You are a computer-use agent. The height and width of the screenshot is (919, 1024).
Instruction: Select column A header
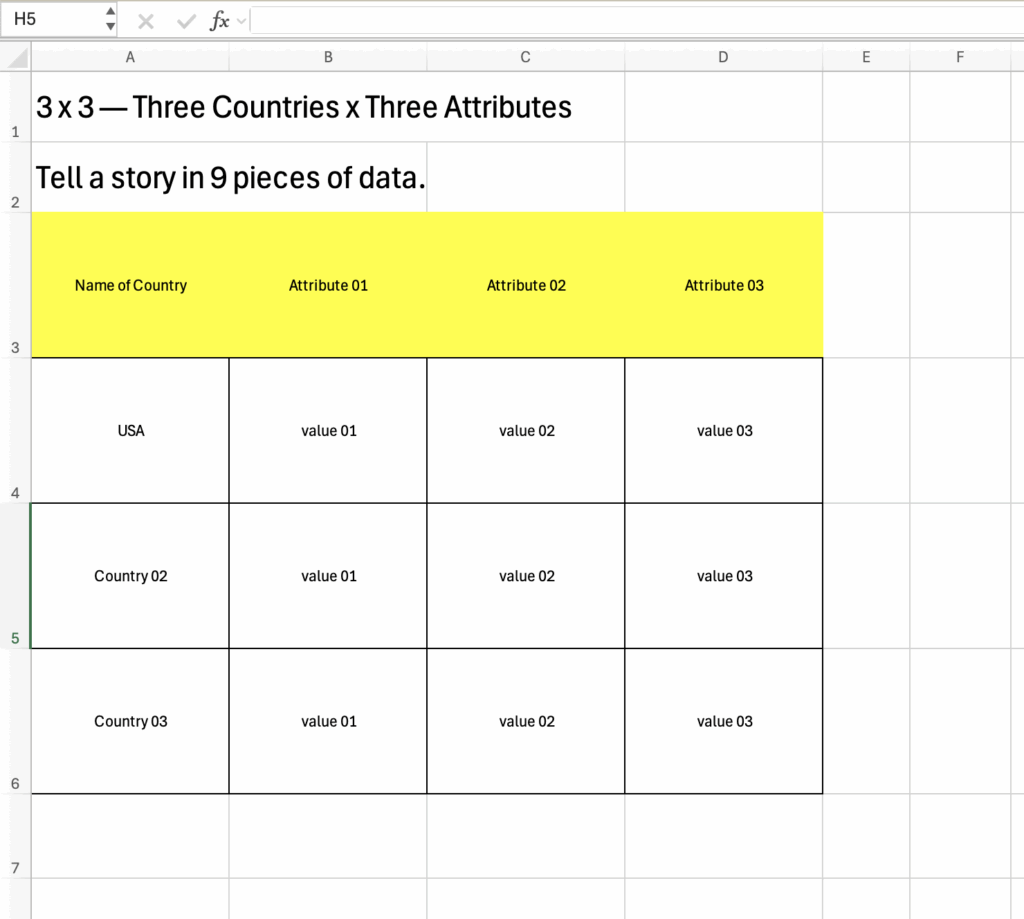click(130, 58)
